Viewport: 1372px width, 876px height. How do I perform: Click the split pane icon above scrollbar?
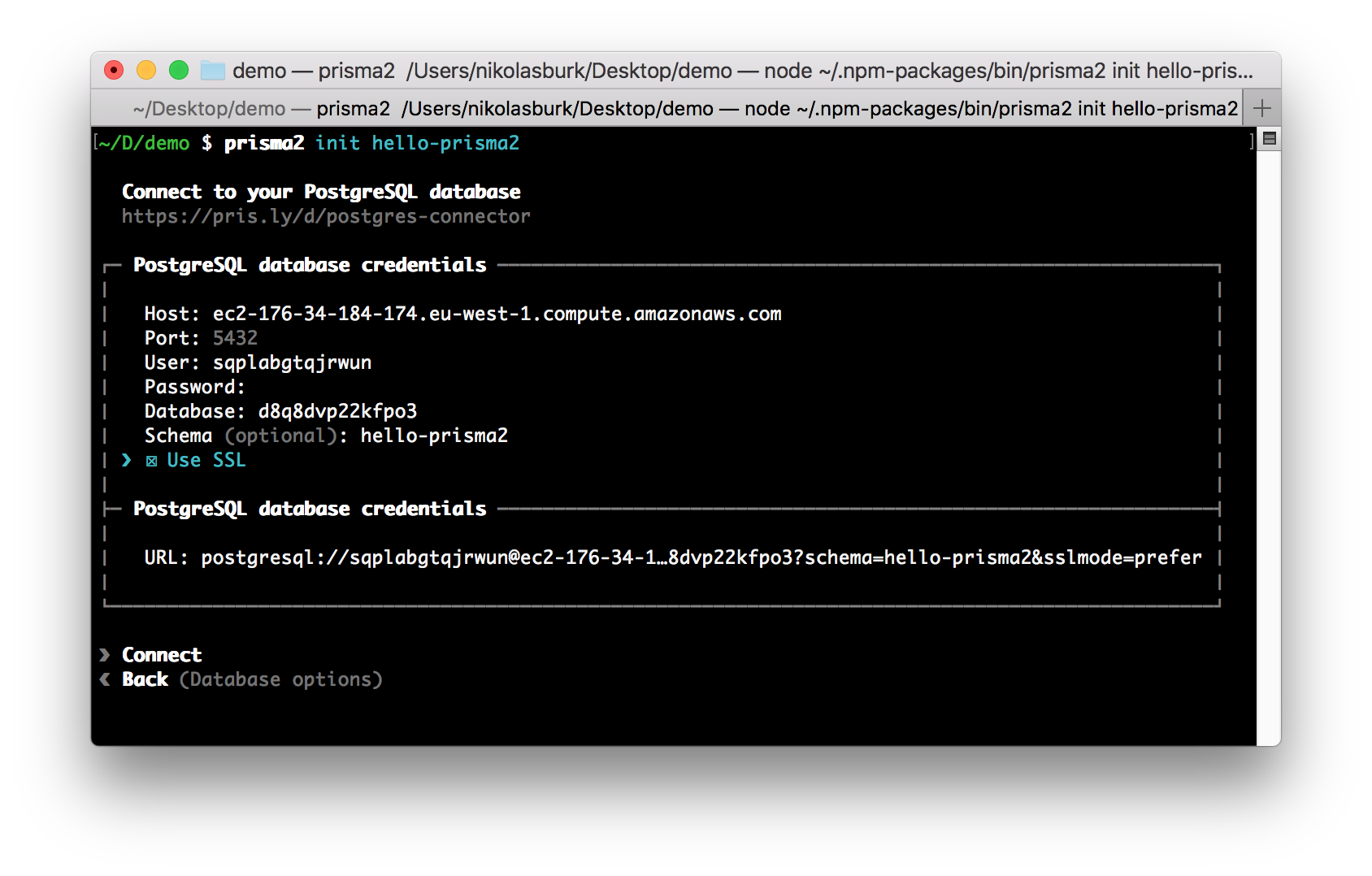1269,138
